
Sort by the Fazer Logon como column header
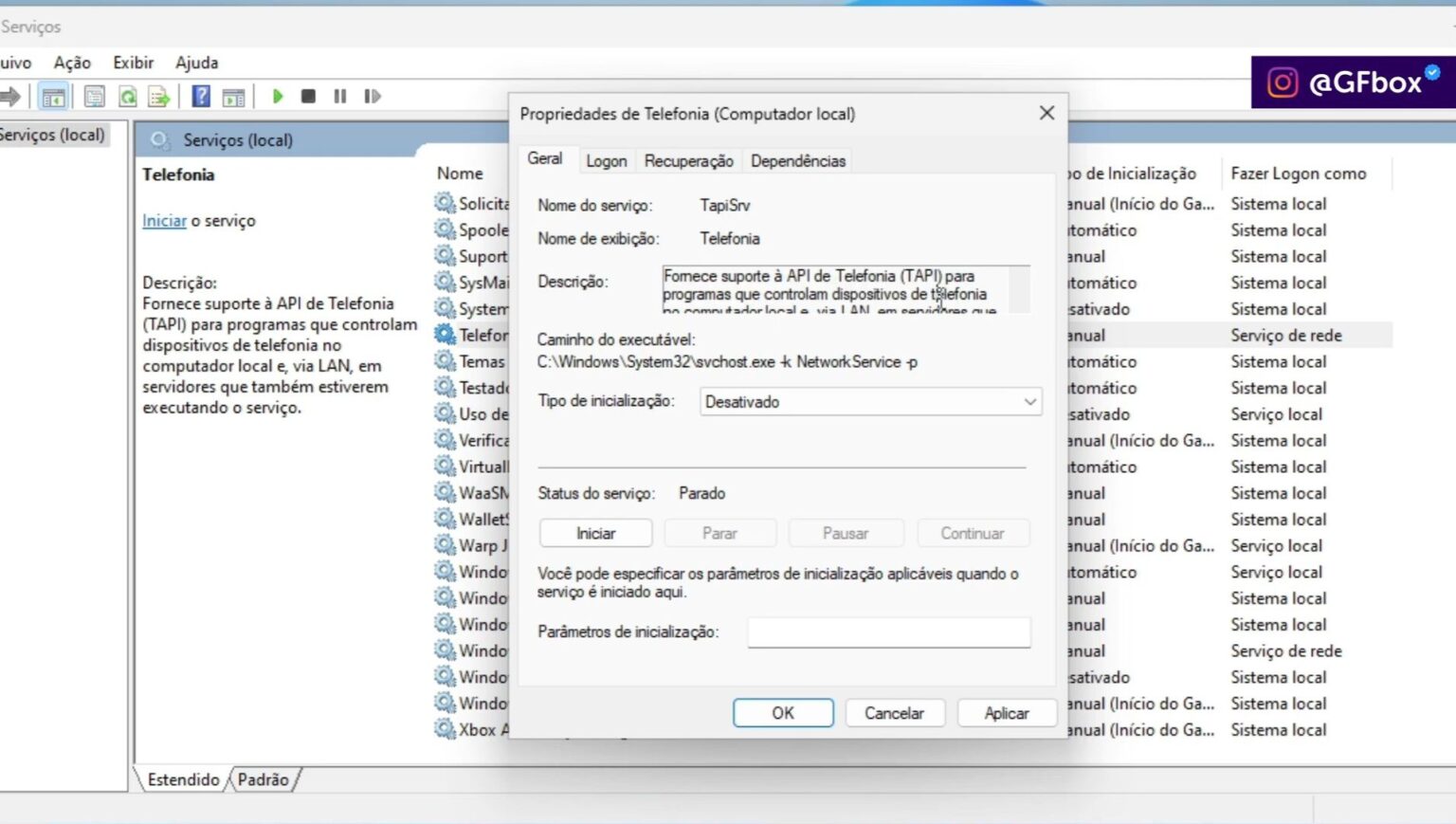click(1299, 174)
